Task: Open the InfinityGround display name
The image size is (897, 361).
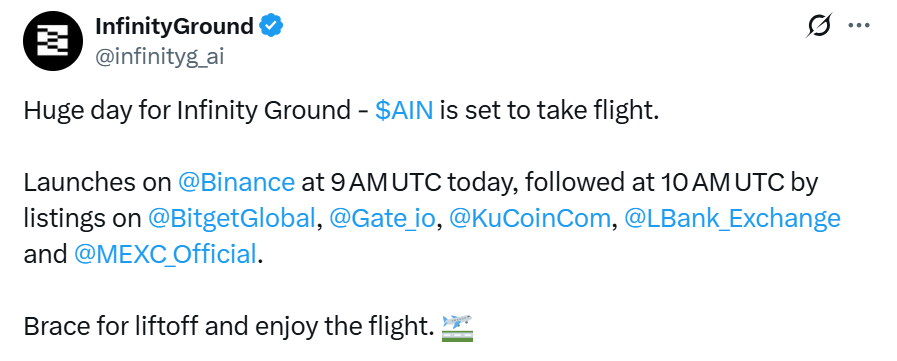Action: click(x=174, y=26)
